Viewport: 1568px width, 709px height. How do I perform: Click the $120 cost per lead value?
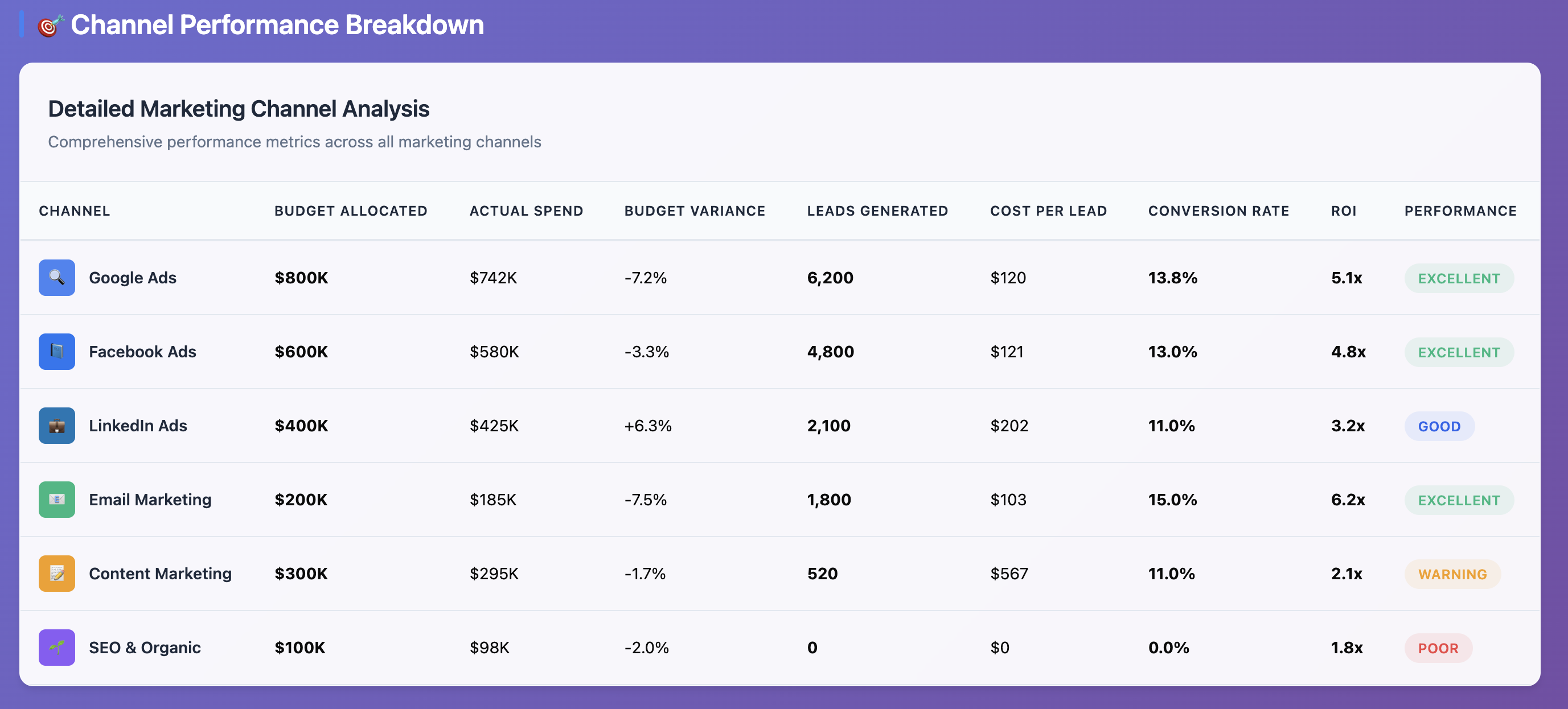(x=1008, y=278)
